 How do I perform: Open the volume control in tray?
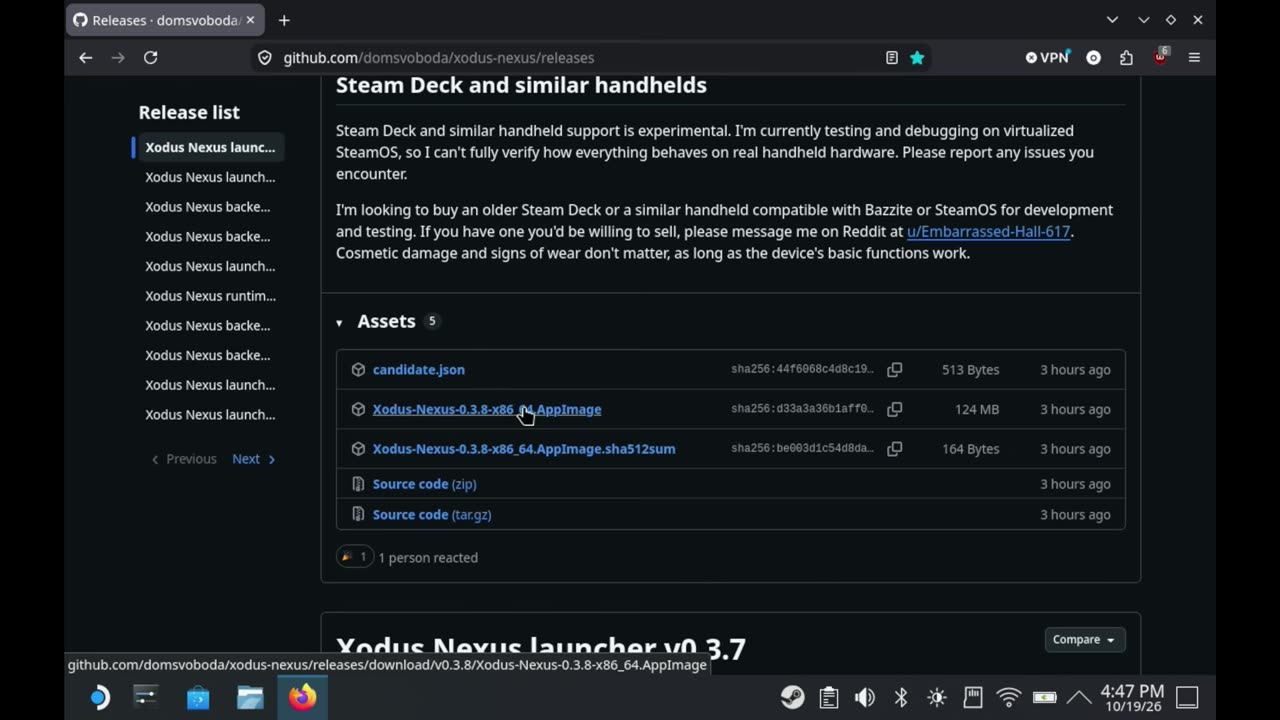pyautogui.click(x=865, y=697)
